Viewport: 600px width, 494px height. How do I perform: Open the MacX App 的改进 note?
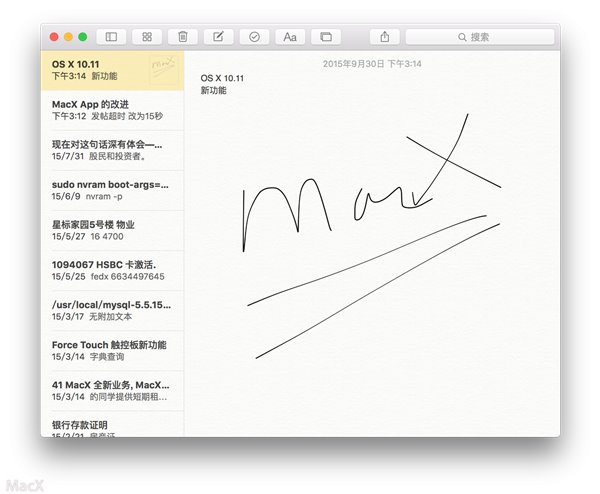point(112,110)
